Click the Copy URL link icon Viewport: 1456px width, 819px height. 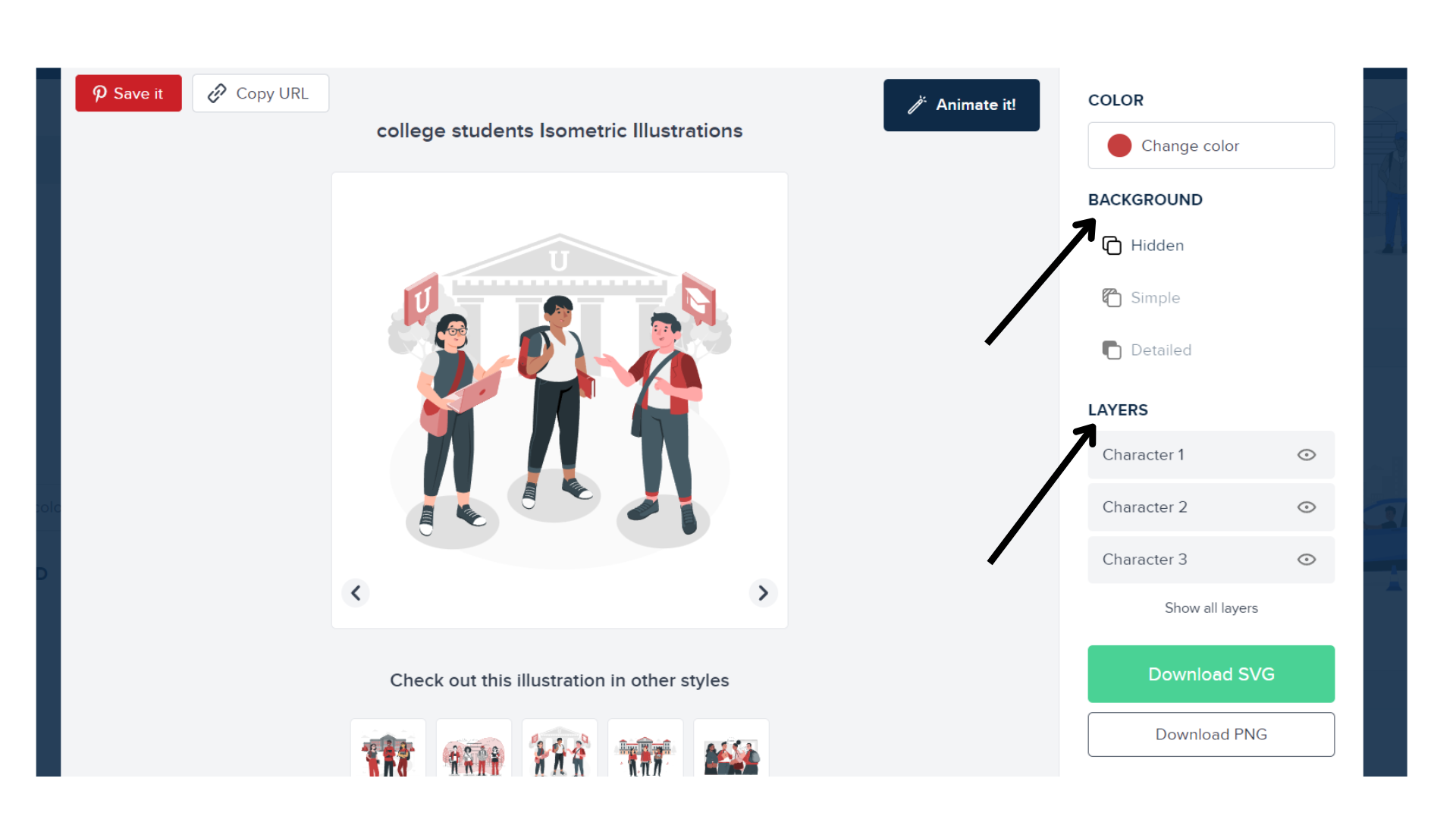coord(214,92)
